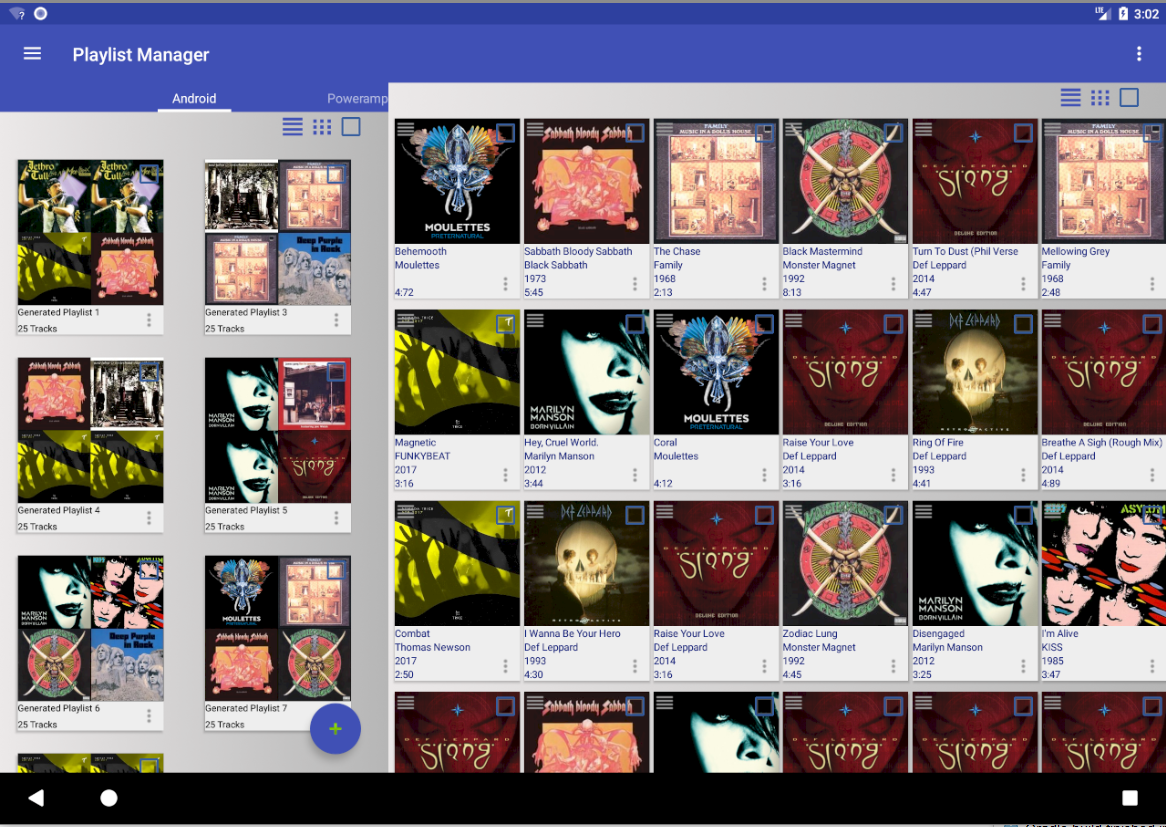Tap the I'm Alive KISS album art
1166x827 pixels.
click(x=1104, y=563)
